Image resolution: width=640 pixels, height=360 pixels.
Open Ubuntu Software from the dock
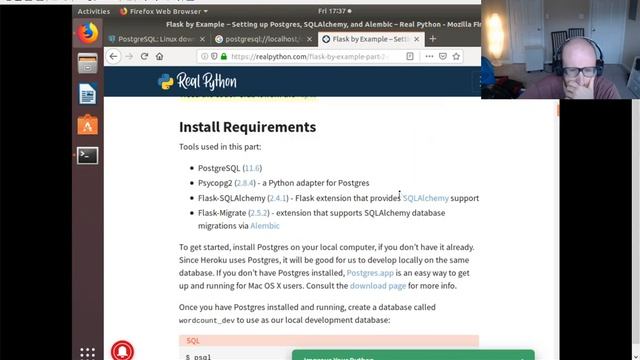coord(88,125)
